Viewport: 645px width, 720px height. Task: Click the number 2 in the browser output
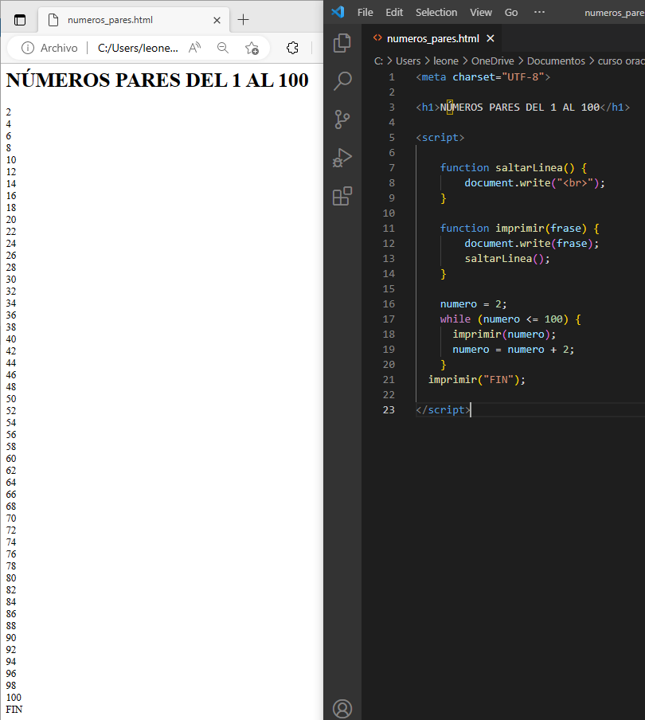click(8, 112)
